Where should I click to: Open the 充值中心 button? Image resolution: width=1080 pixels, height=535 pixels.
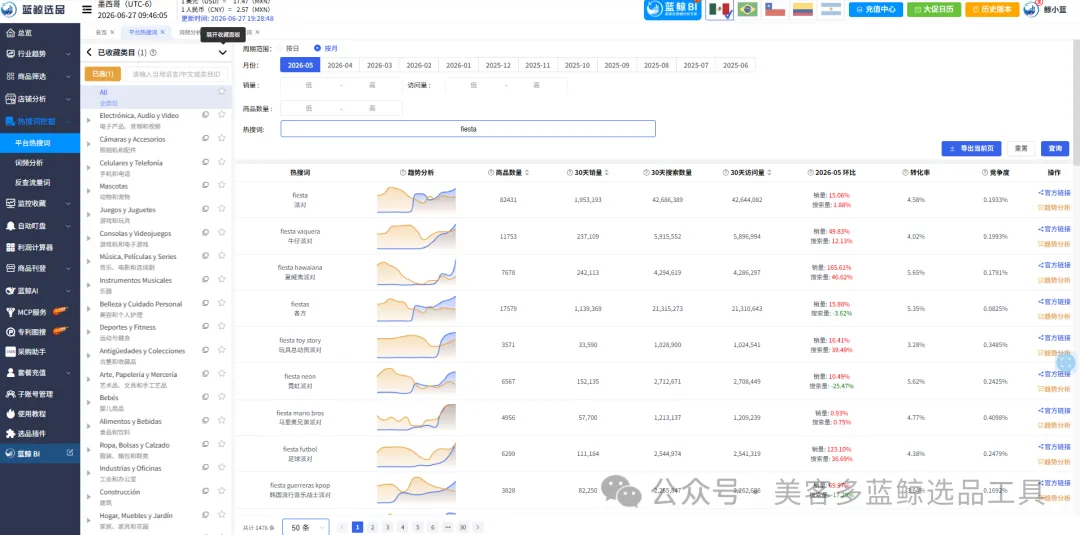coord(875,10)
